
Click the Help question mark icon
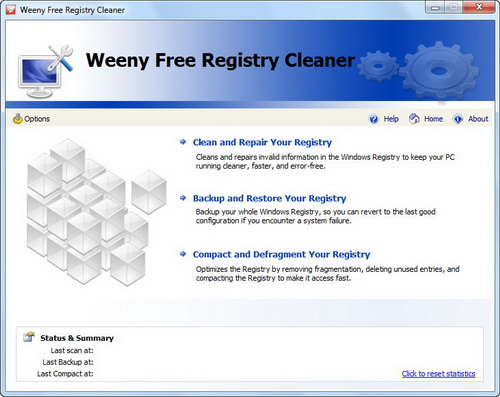coord(374,119)
